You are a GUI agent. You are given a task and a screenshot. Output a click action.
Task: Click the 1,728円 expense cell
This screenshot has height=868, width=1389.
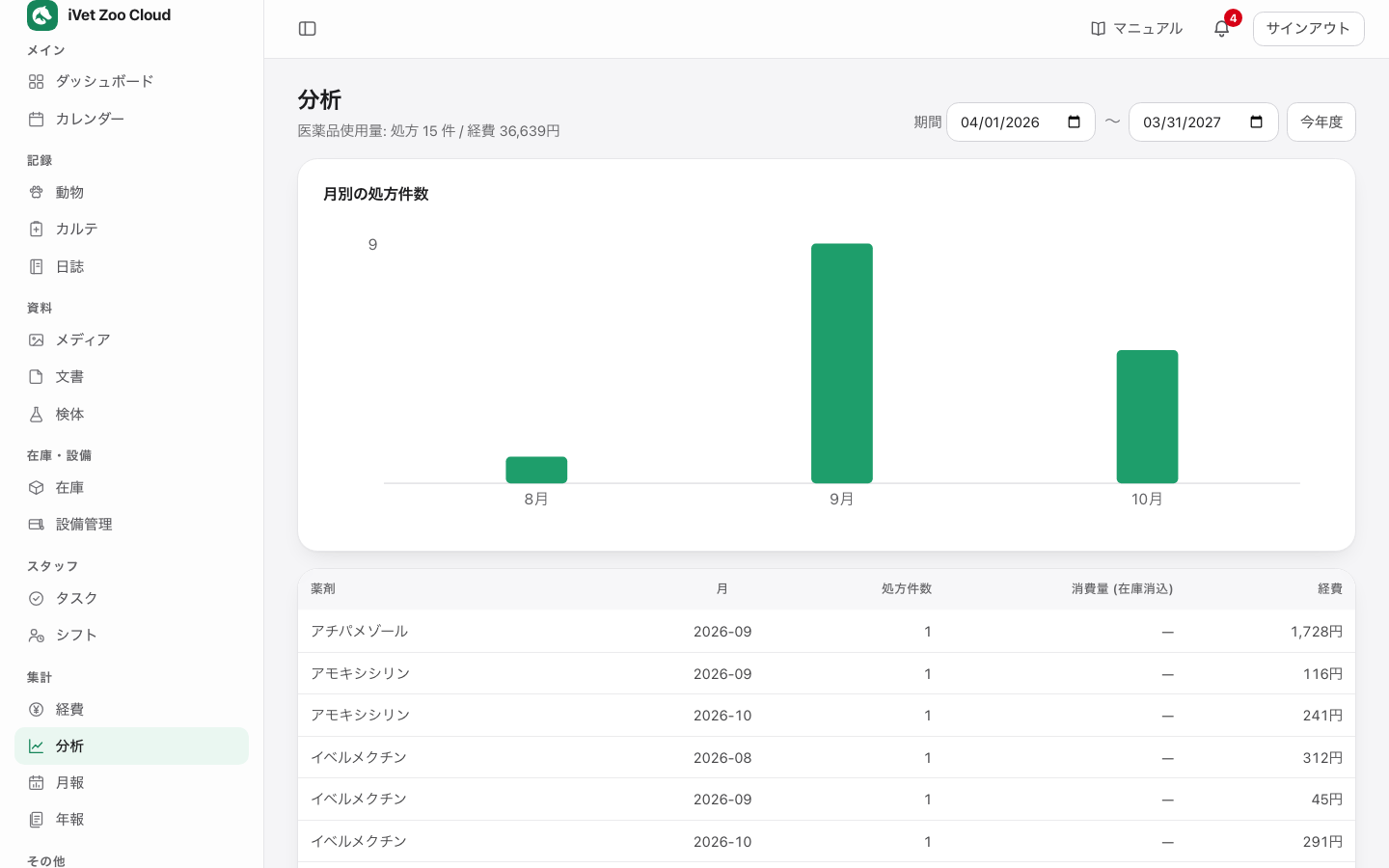coord(1317,632)
